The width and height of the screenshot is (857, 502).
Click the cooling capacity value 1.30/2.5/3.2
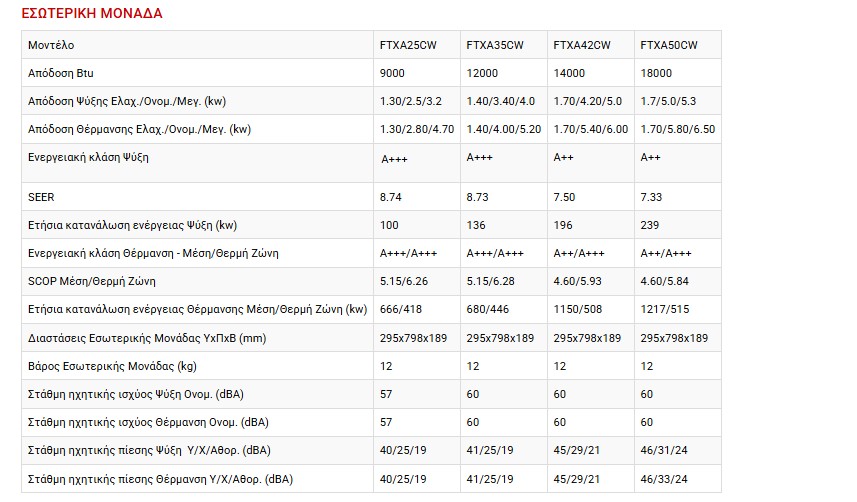tap(409, 101)
